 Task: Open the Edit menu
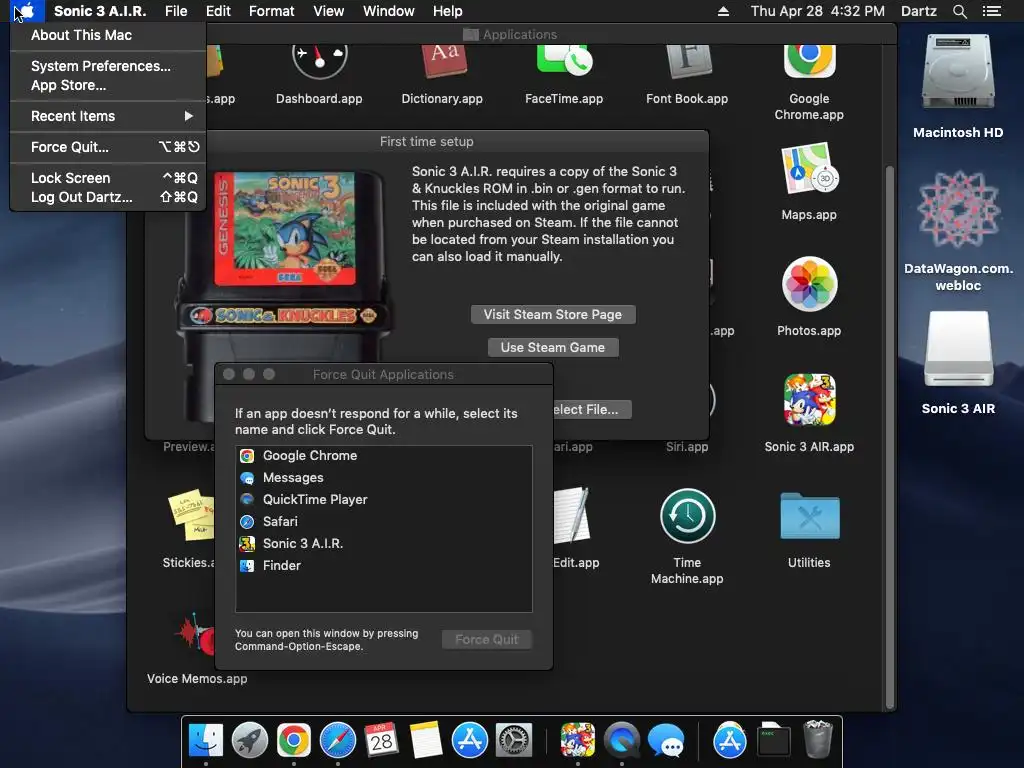(x=218, y=11)
